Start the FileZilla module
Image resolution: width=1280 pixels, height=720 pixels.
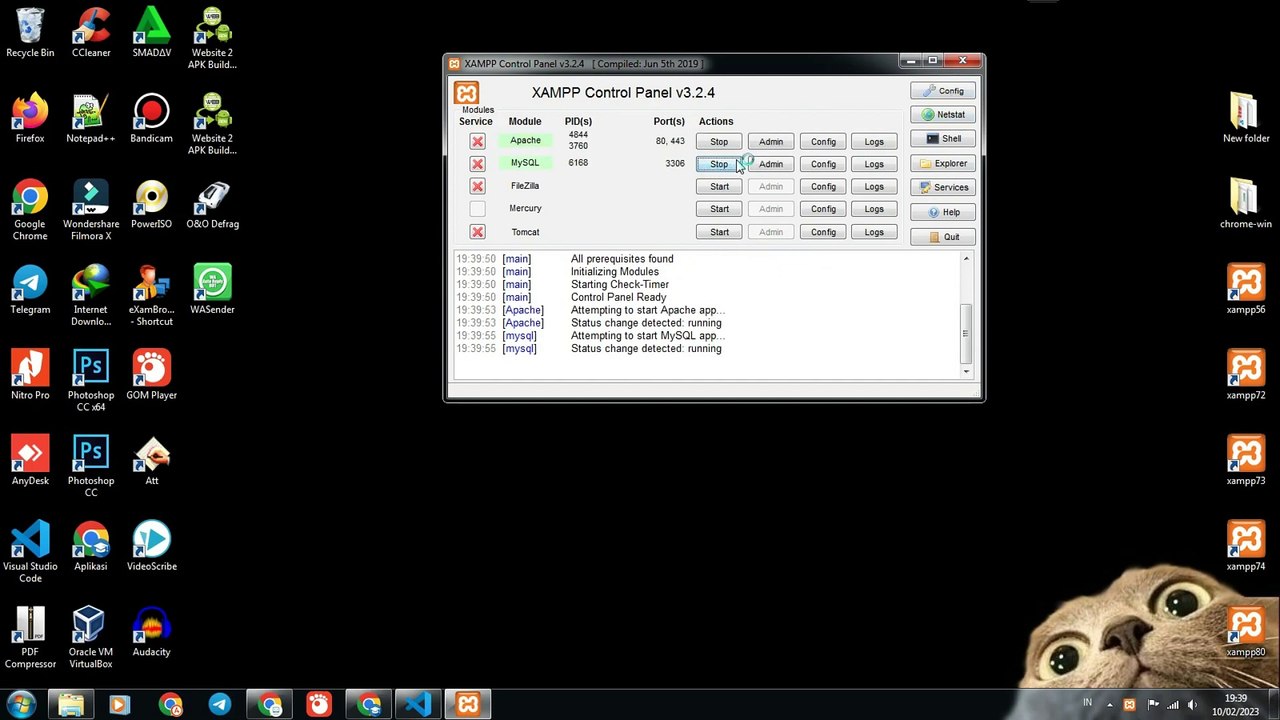[x=719, y=187]
